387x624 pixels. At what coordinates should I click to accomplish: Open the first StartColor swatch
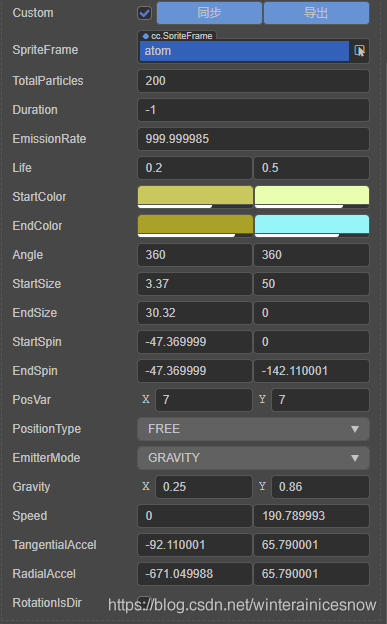click(195, 197)
